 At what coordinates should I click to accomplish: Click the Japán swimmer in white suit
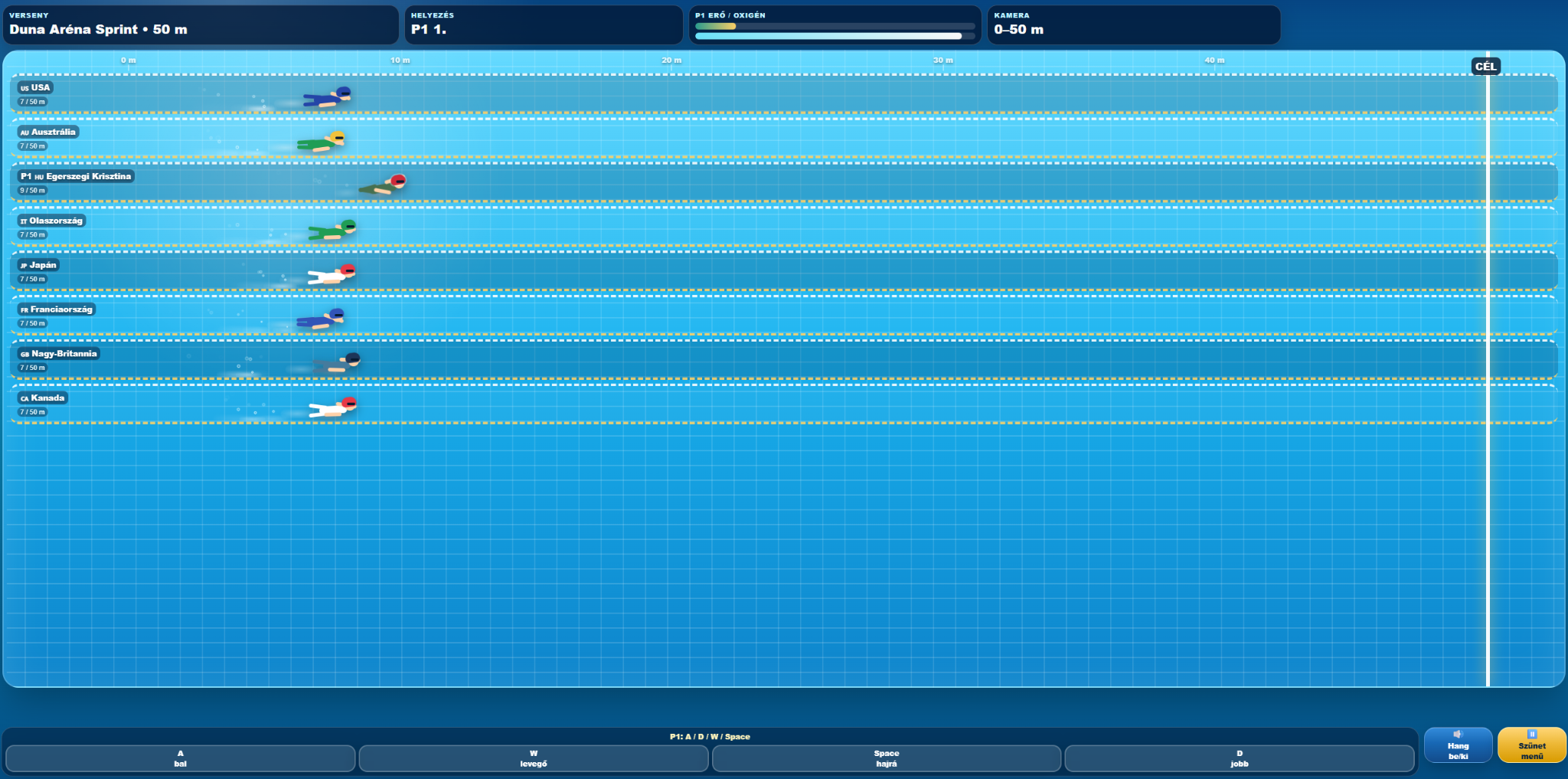(x=332, y=274)
